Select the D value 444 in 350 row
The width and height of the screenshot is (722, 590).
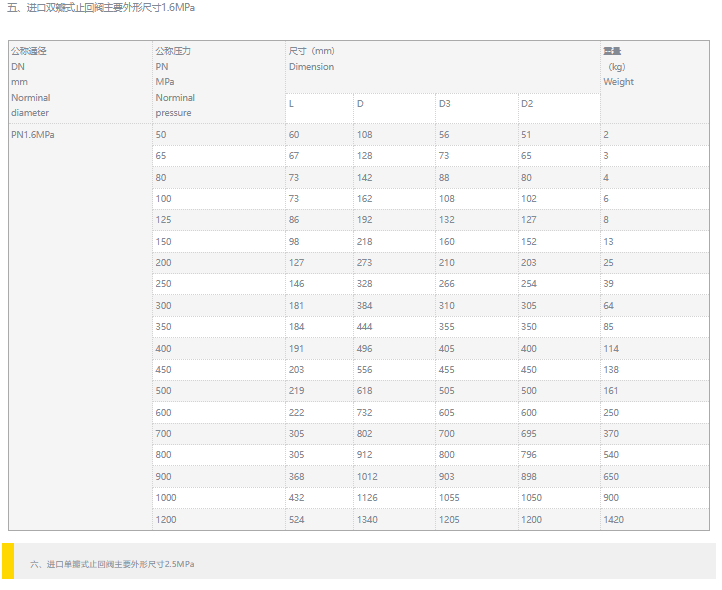[365, 327]
